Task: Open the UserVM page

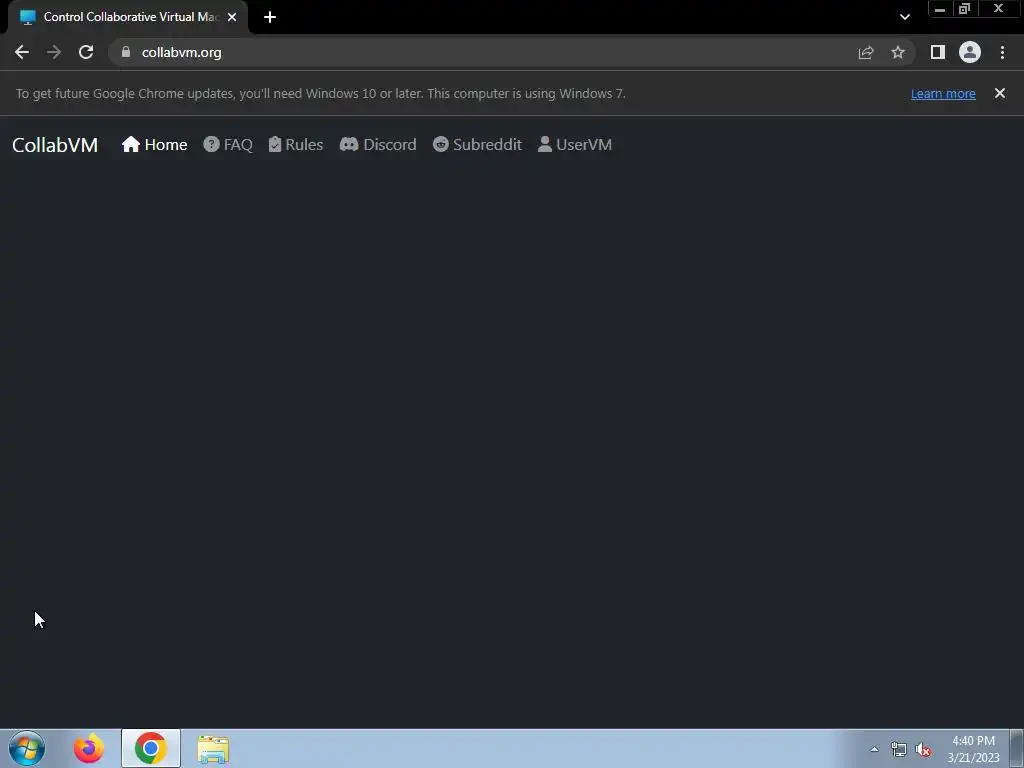Action: 575,144
